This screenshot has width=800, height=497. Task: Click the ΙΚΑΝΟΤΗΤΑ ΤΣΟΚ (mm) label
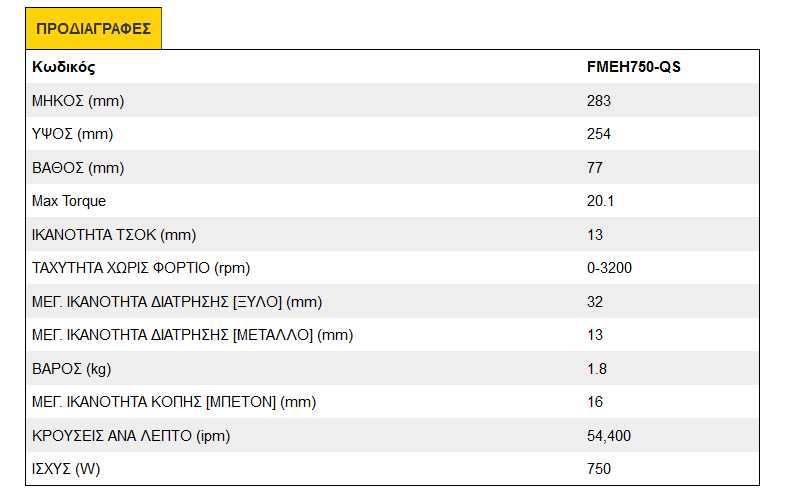tap(114, 235)
